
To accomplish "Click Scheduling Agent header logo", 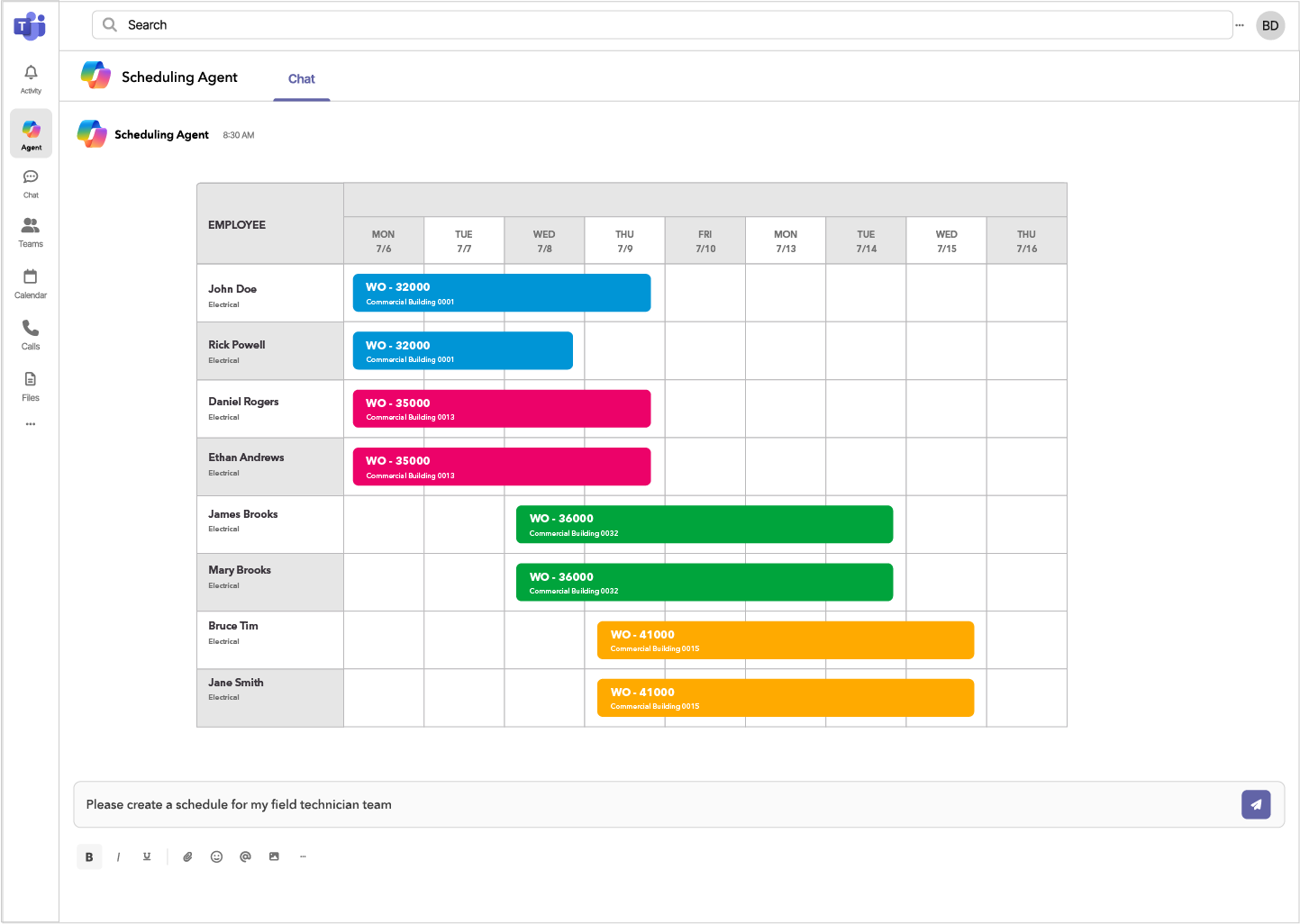I will coord(95,76).
